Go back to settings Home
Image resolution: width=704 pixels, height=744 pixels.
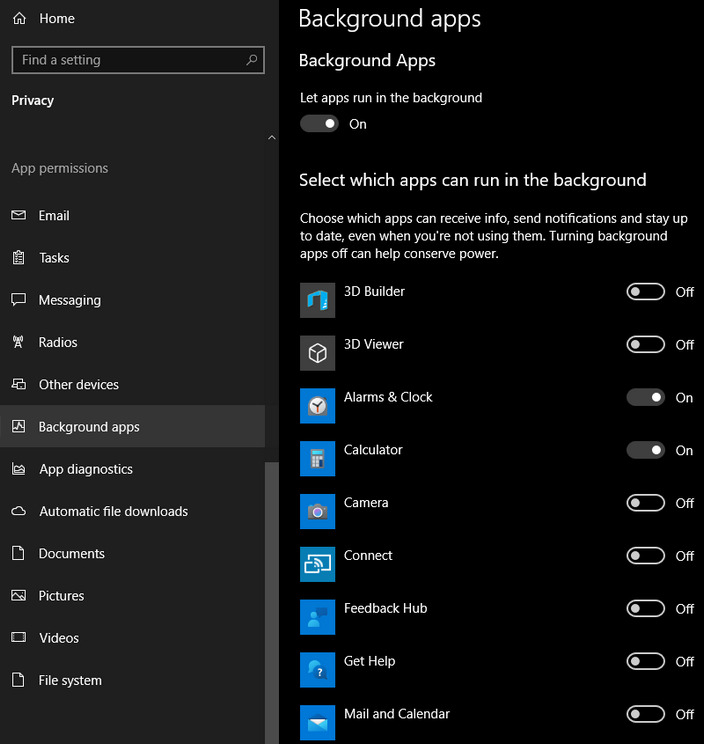pyautogui.click(x=132, y=19)
